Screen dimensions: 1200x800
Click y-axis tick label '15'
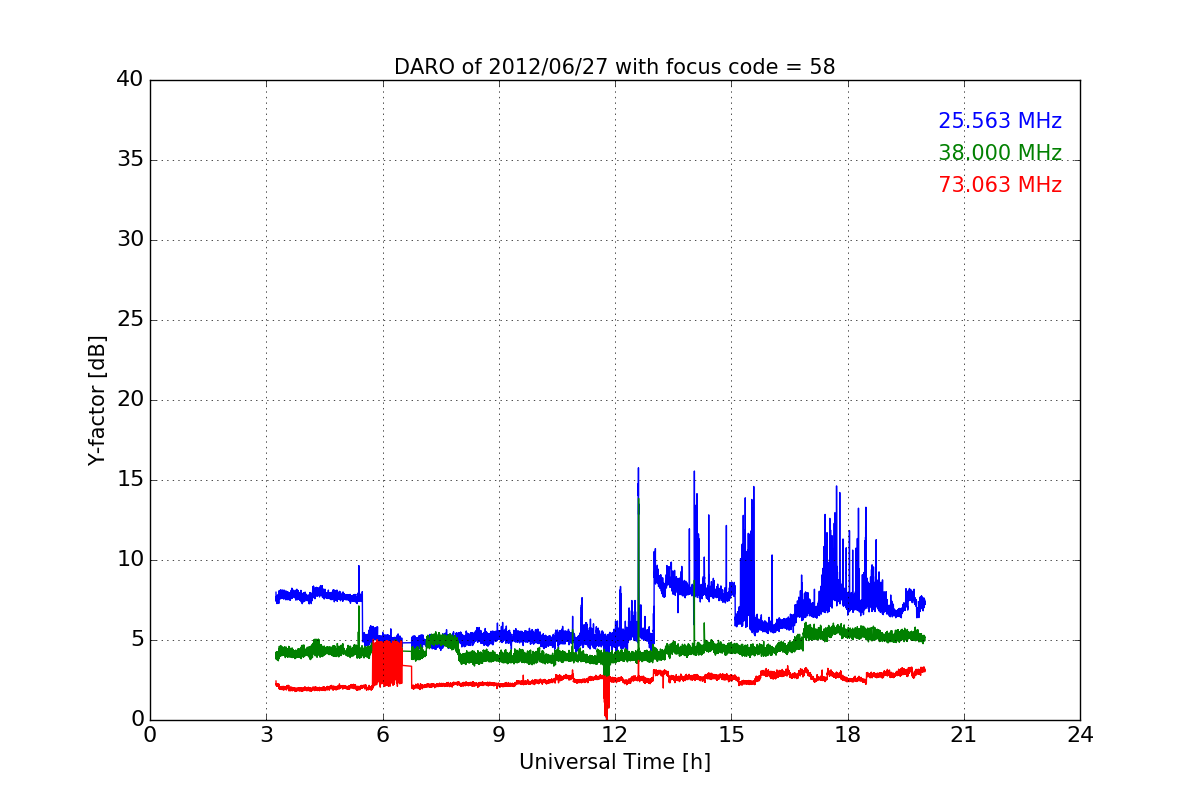point(130,480)
